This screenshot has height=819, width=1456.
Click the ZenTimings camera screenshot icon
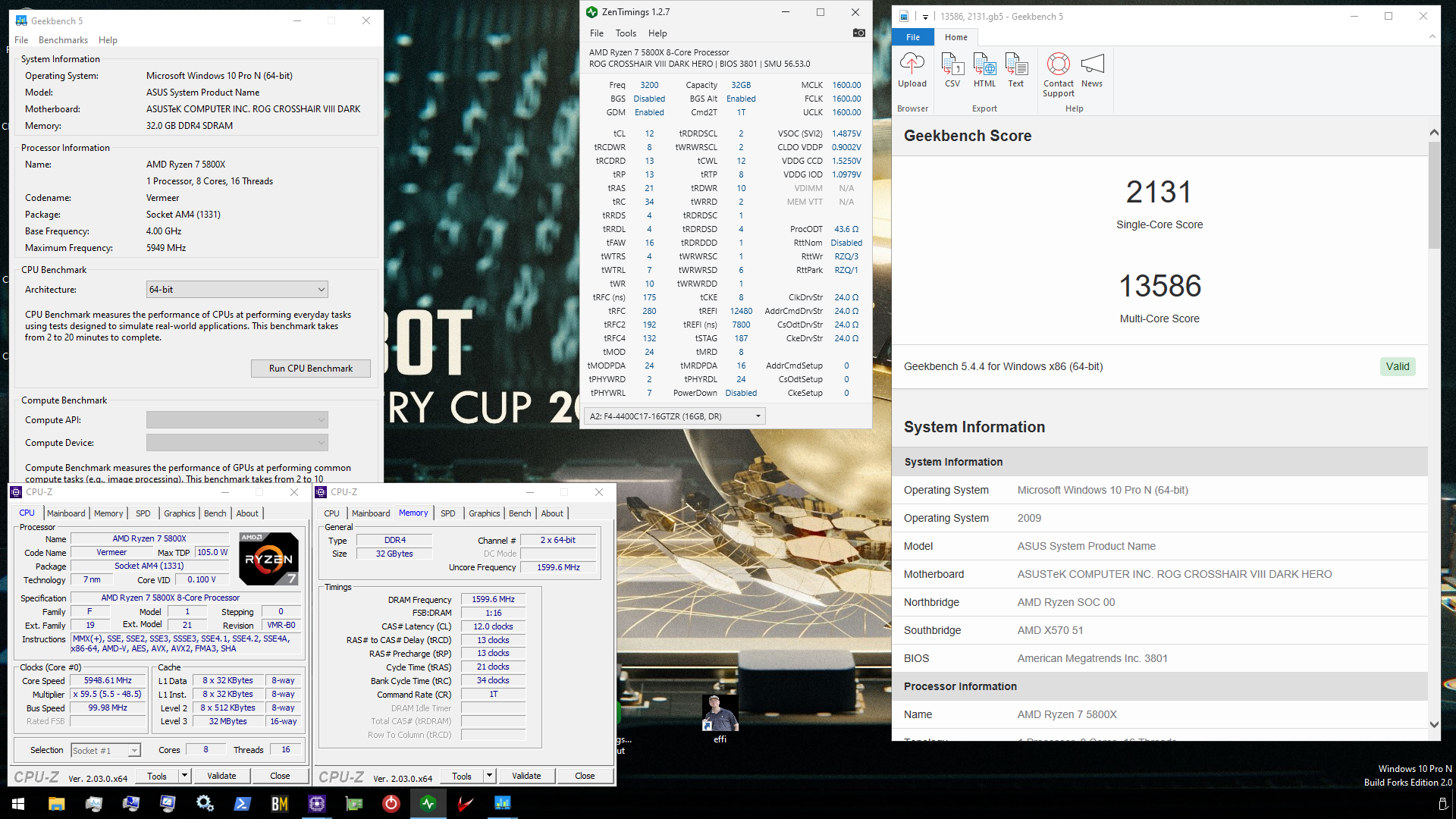(858, 33)
